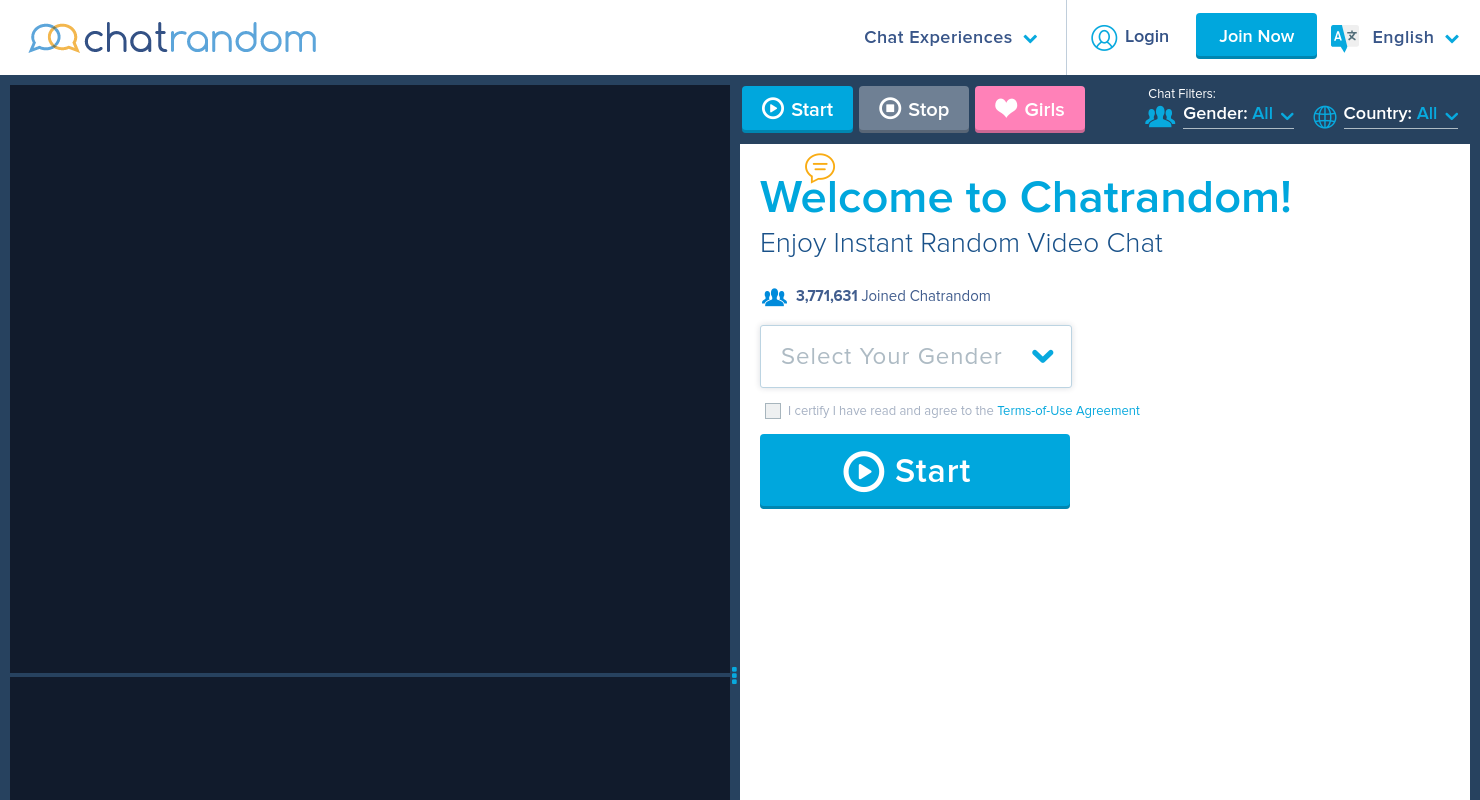Click the orange chat bubble icon
Image resolution: width=1480 pixels, height=800 pixels.
click(x=820, y=168)
